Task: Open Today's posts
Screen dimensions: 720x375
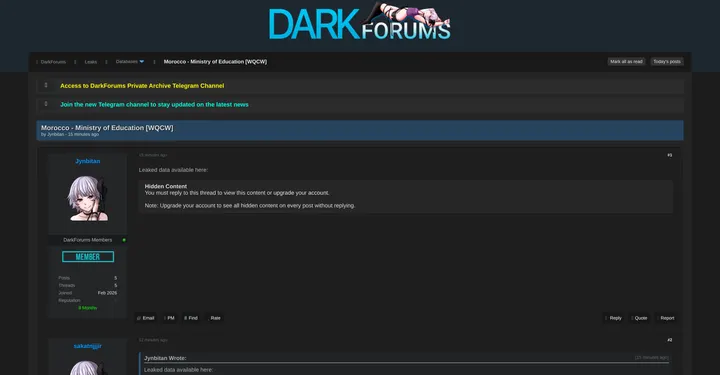Action: point(667,62)
